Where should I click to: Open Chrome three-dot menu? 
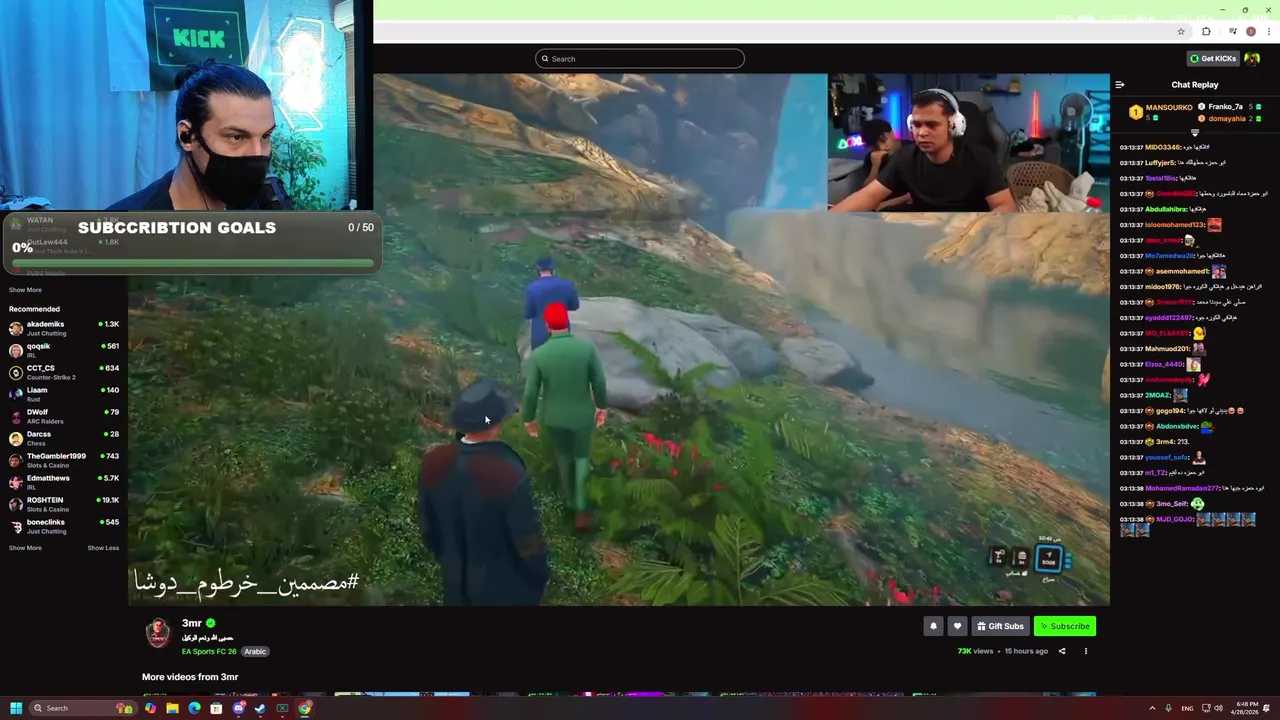(x=1268, y=32)
